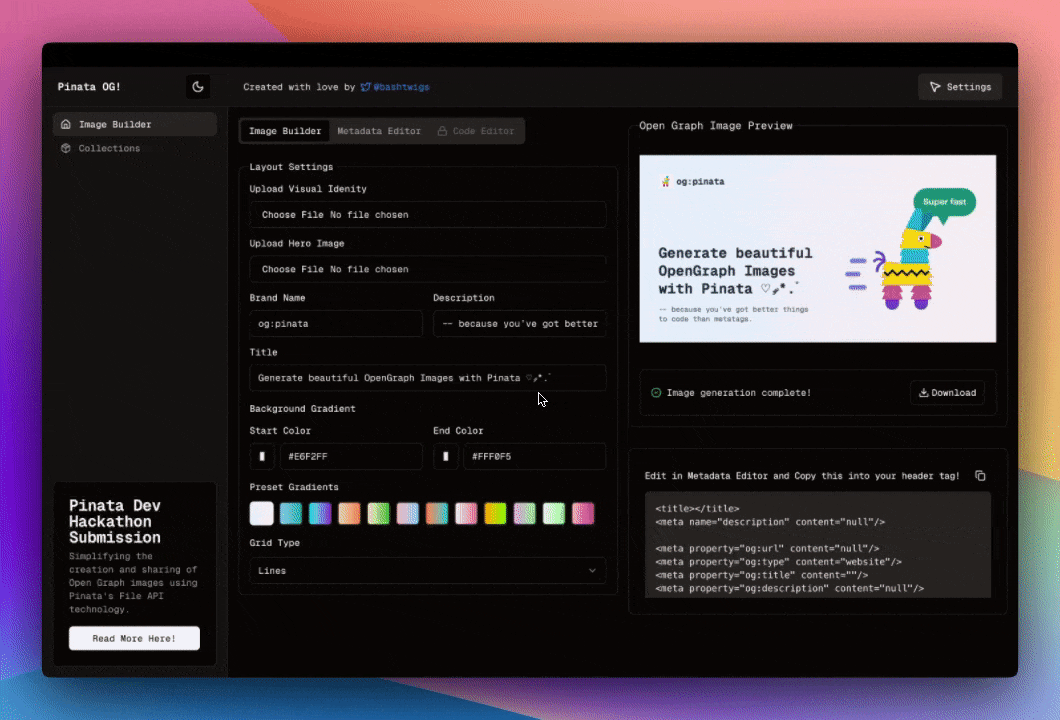Select the yellow-green preset gradient

495,514
